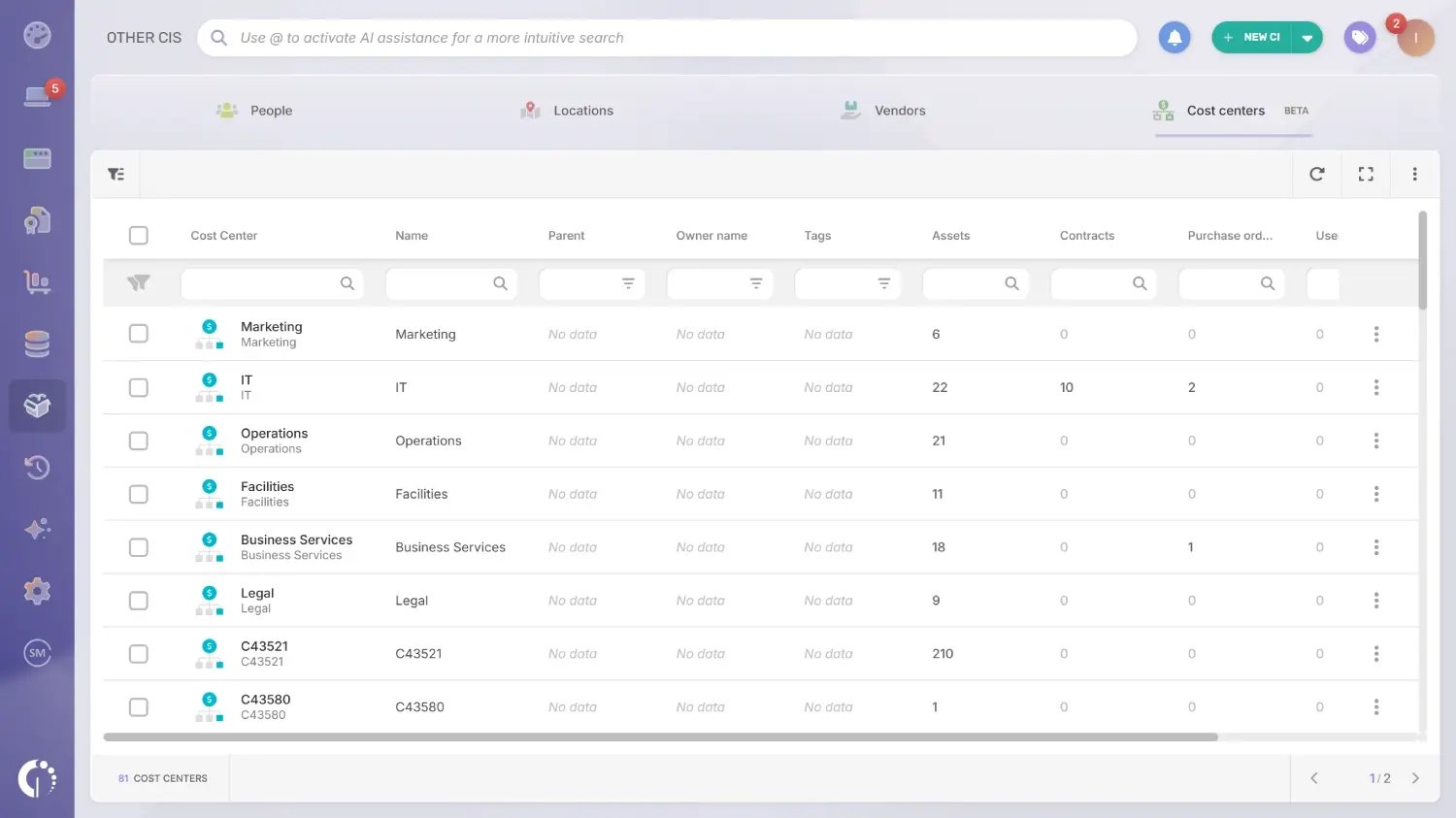1456x818 pixels.
Task: Sort by the Contracts column header
Action: click(x=1087, y=235)
